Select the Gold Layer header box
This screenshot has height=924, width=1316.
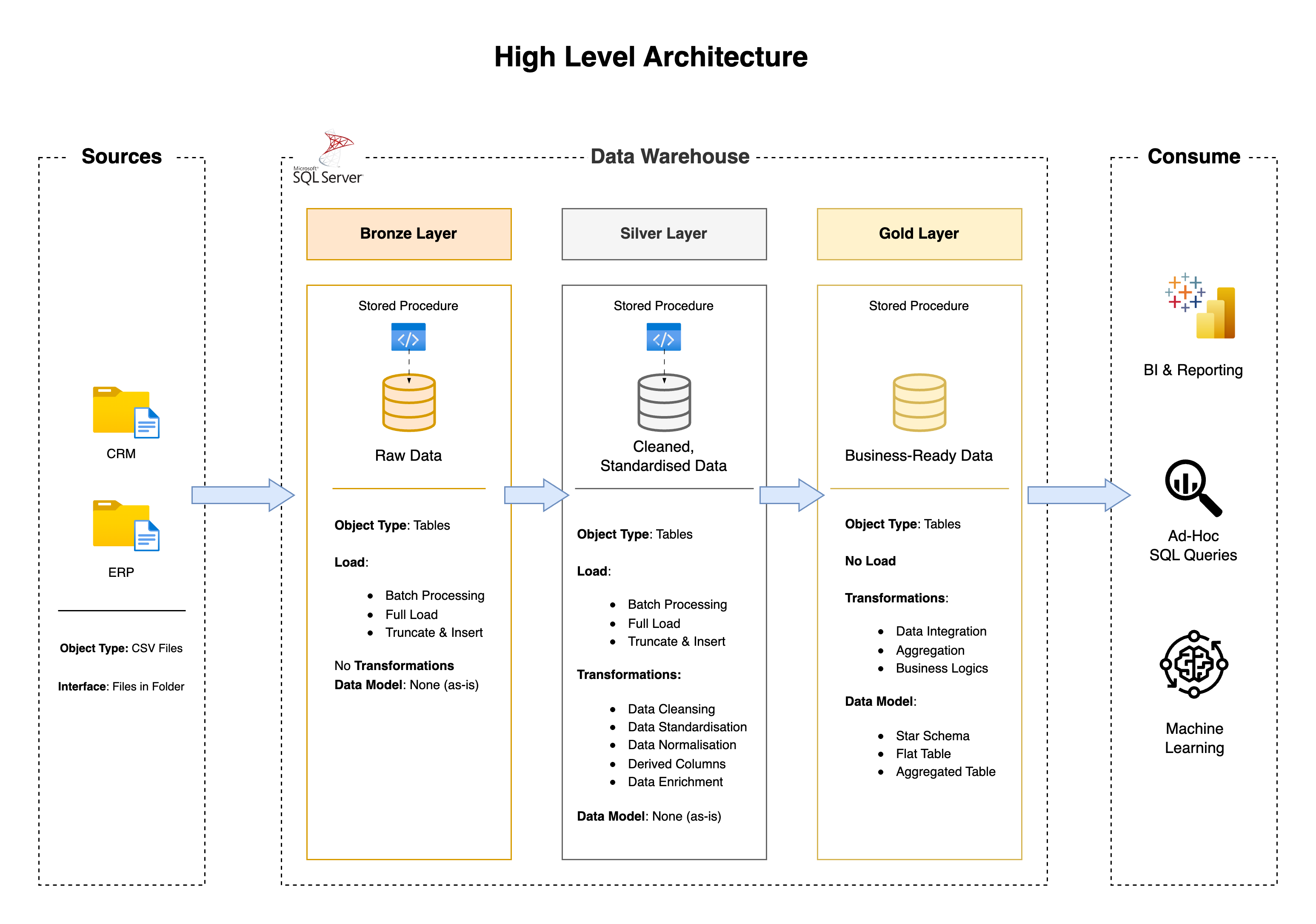[919, 234]
